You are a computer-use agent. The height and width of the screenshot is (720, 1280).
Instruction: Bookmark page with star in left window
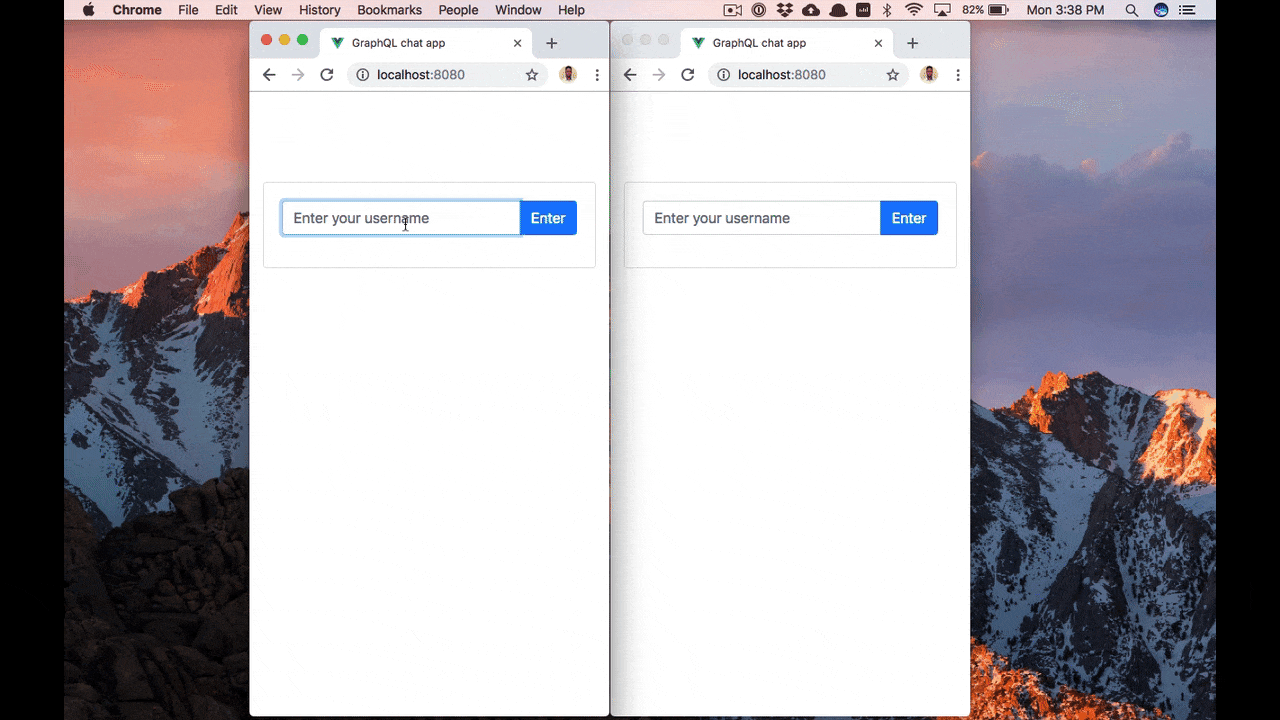[x=532, y=75]
